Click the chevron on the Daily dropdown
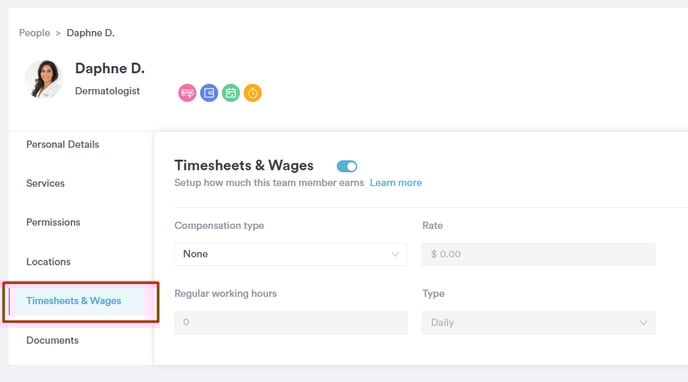Image resolution: width=688 pixels, height=382 pixels. point(643,323)
